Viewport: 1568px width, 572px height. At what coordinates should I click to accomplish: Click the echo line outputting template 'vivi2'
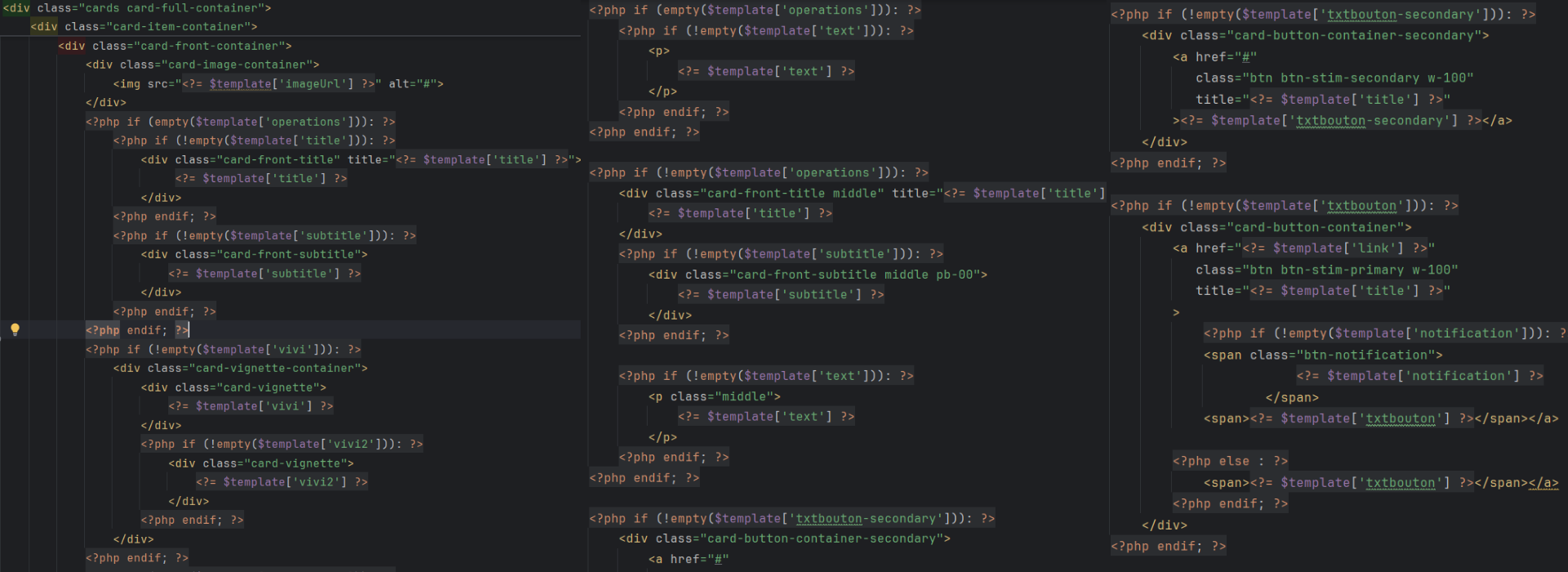pos(281,482)
